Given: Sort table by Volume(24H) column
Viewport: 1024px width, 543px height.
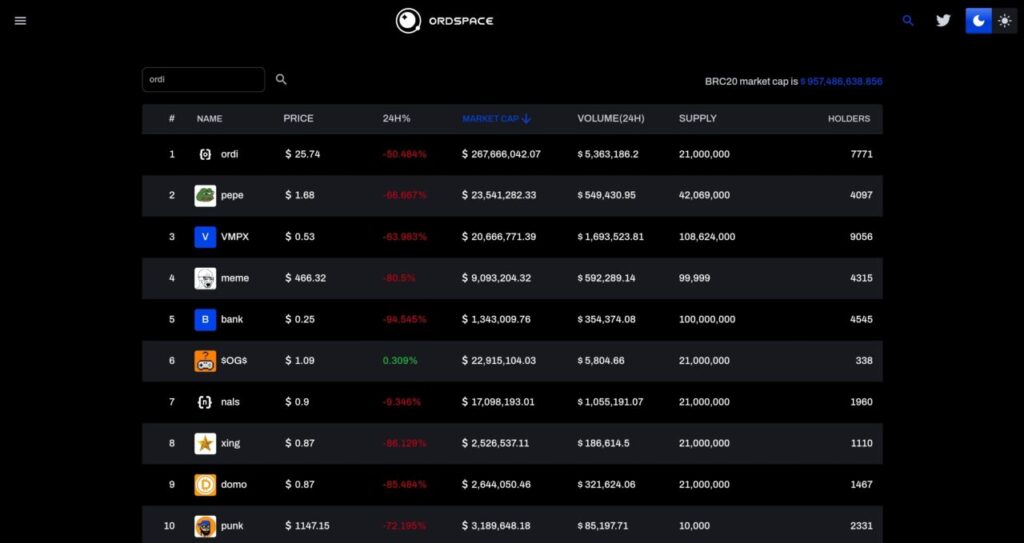Looking at the screenshot, I should [x=610, y=118].
